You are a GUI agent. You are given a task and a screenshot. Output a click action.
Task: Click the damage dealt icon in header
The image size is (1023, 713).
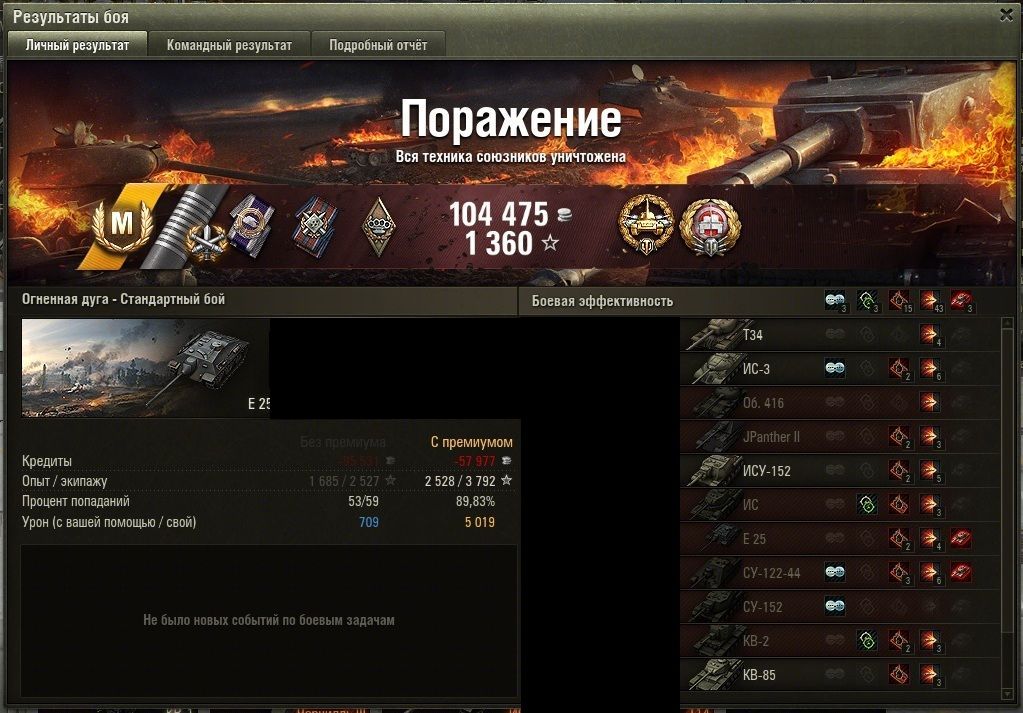point(930,301)
